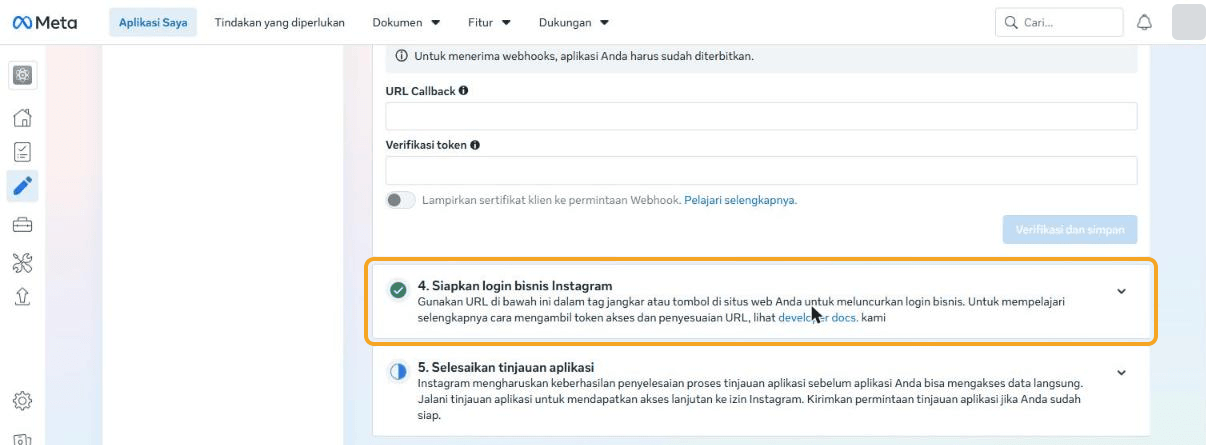Go to the Home icon in sidebar
The image size is (1206, 445).
click(22, 118)
